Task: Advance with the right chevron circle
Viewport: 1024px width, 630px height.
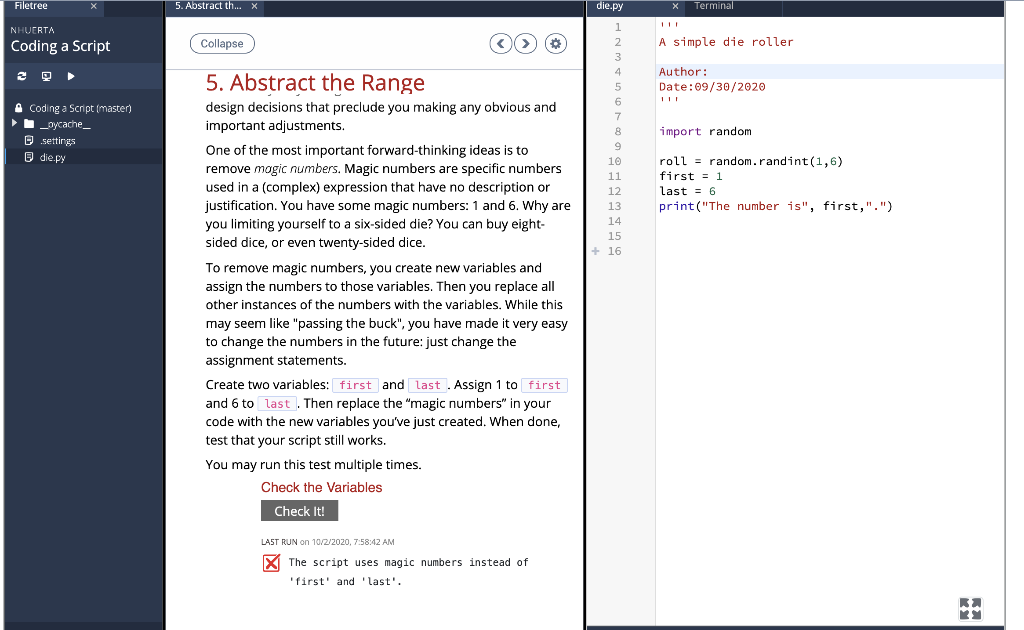Action: [x=525, y=43]
